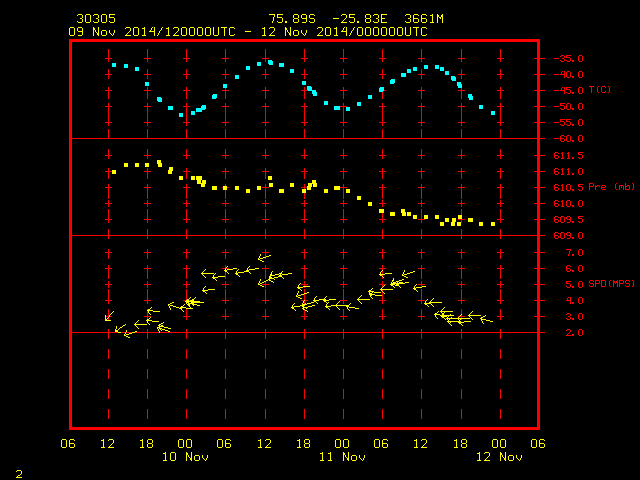Click the last yellow pressure data point

(x=493, y=224)
